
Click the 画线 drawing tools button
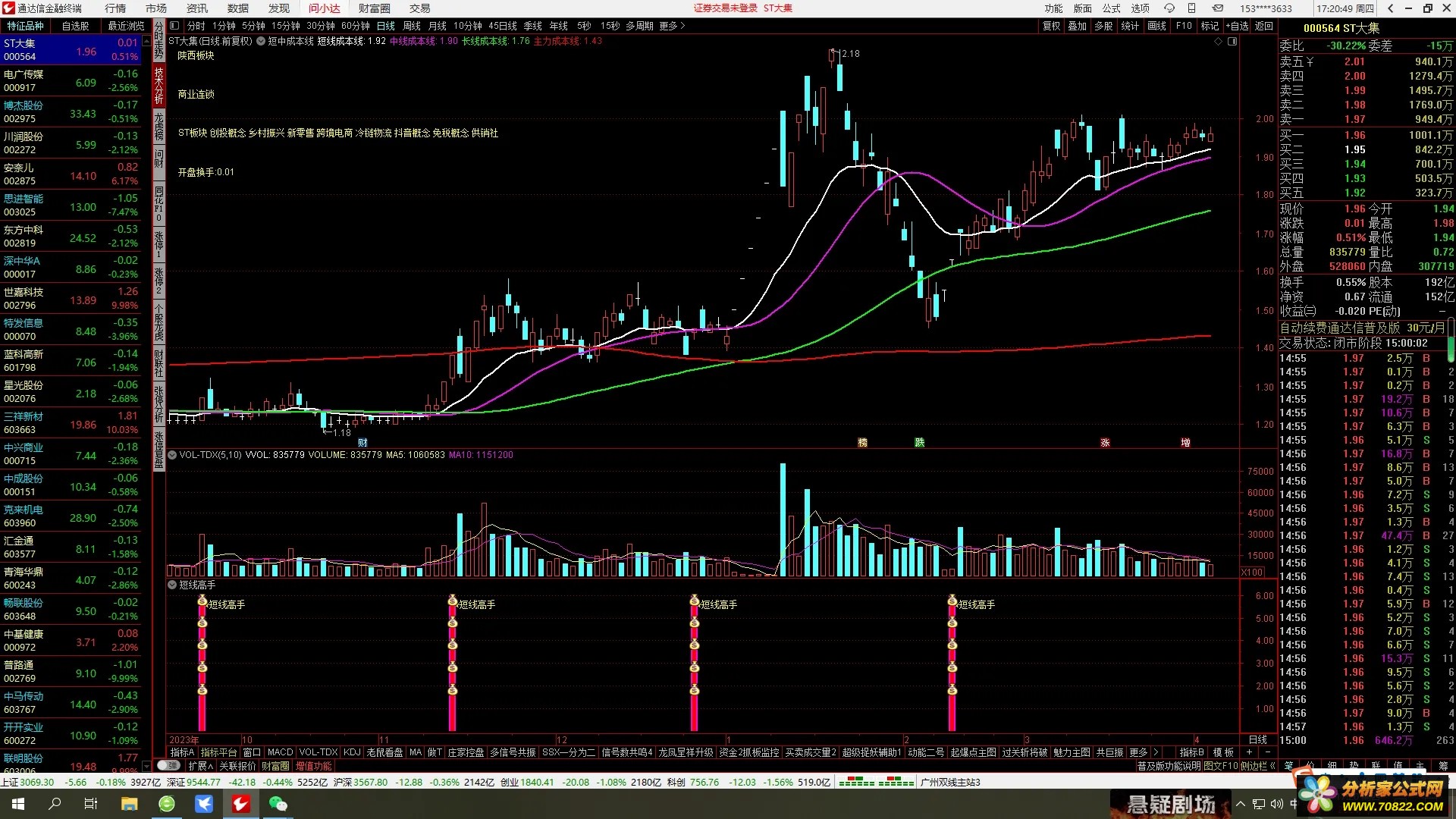pos(1157,26)
